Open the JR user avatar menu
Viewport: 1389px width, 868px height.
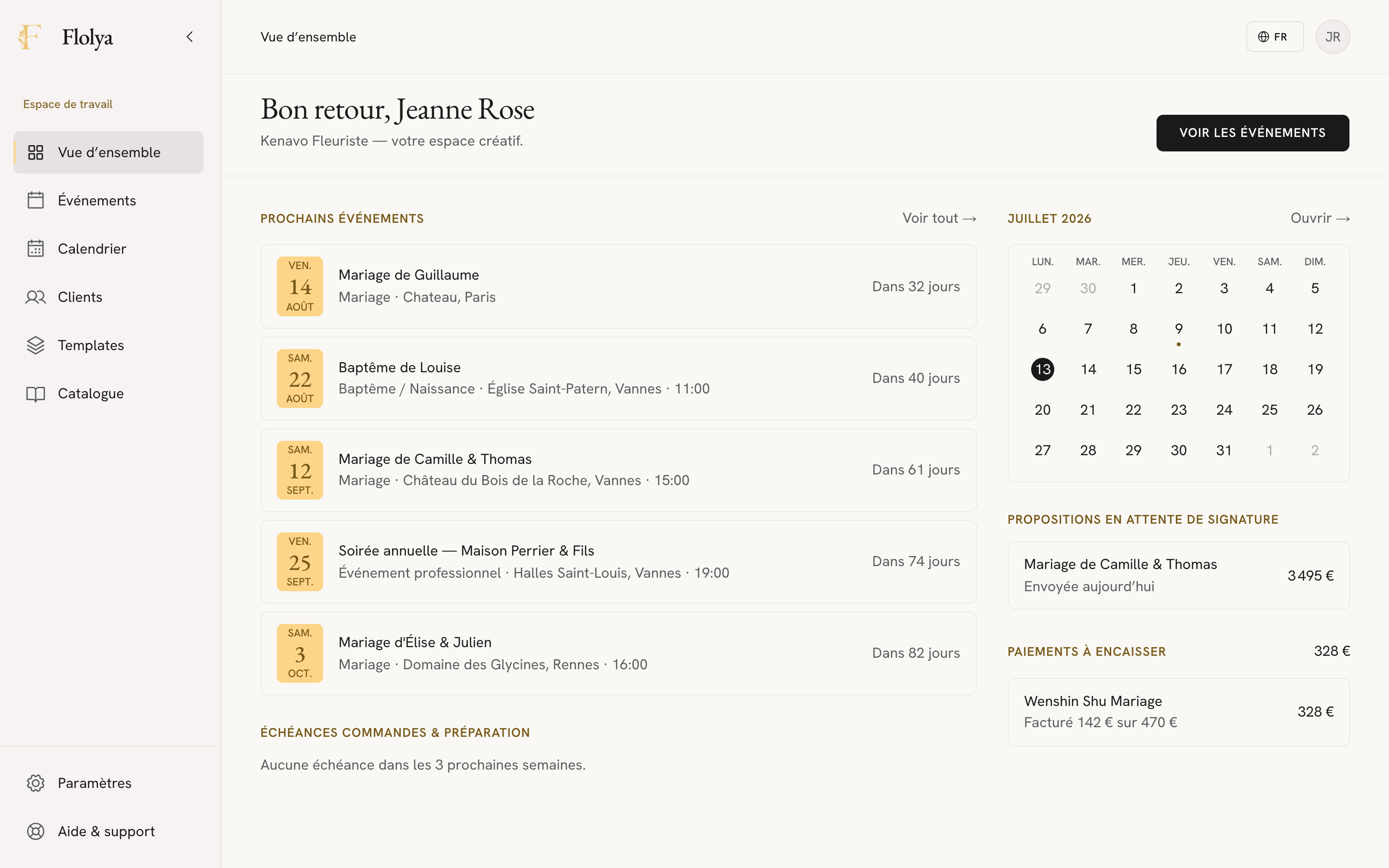[x=1333, y=37]
